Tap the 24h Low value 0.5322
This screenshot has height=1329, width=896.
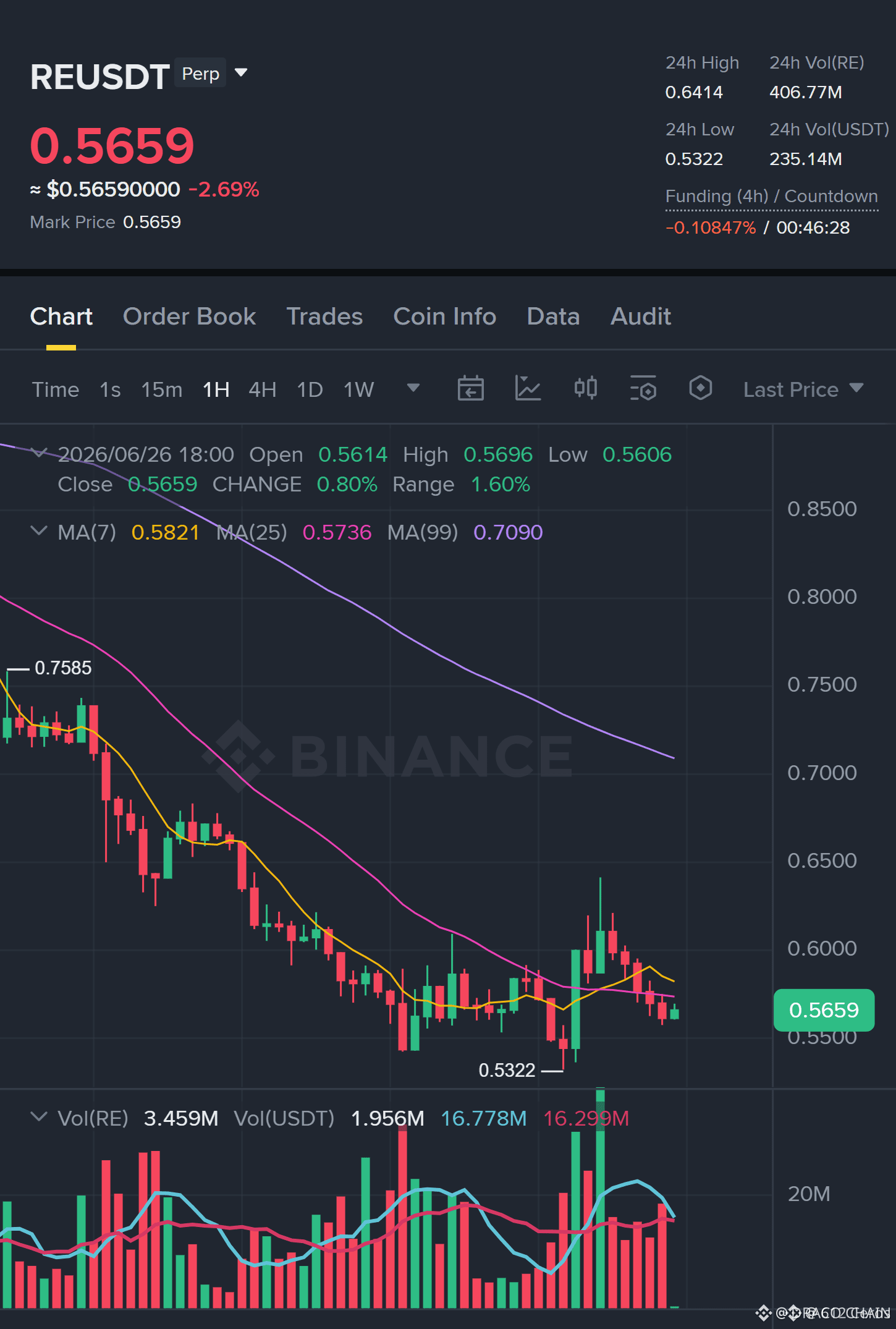[x=694, y=159]
